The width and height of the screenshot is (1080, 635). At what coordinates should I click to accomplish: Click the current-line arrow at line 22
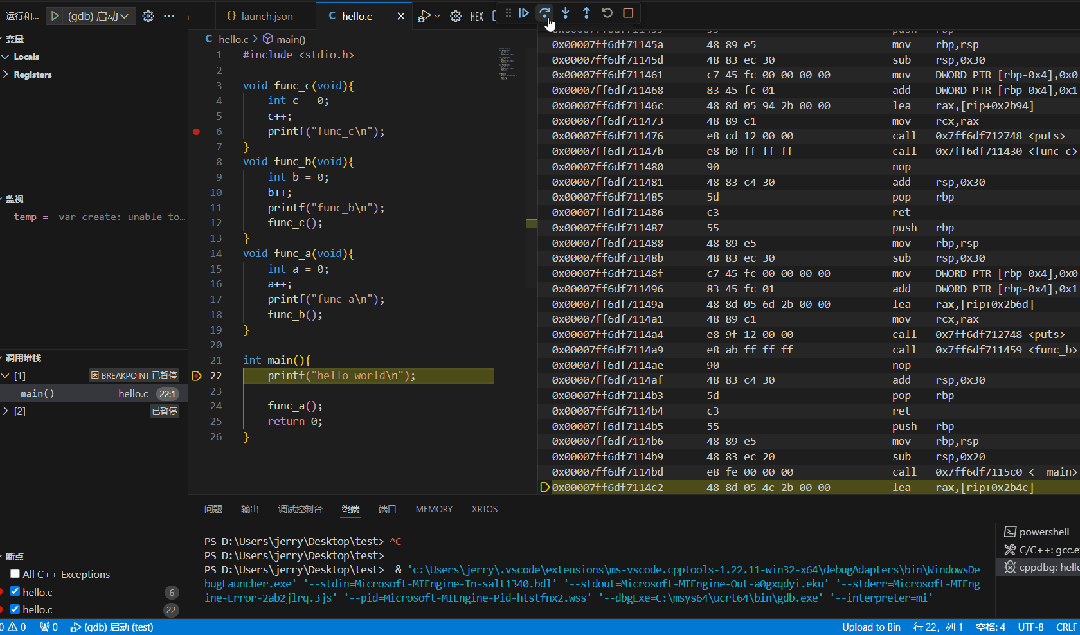(x=196, y=376)
